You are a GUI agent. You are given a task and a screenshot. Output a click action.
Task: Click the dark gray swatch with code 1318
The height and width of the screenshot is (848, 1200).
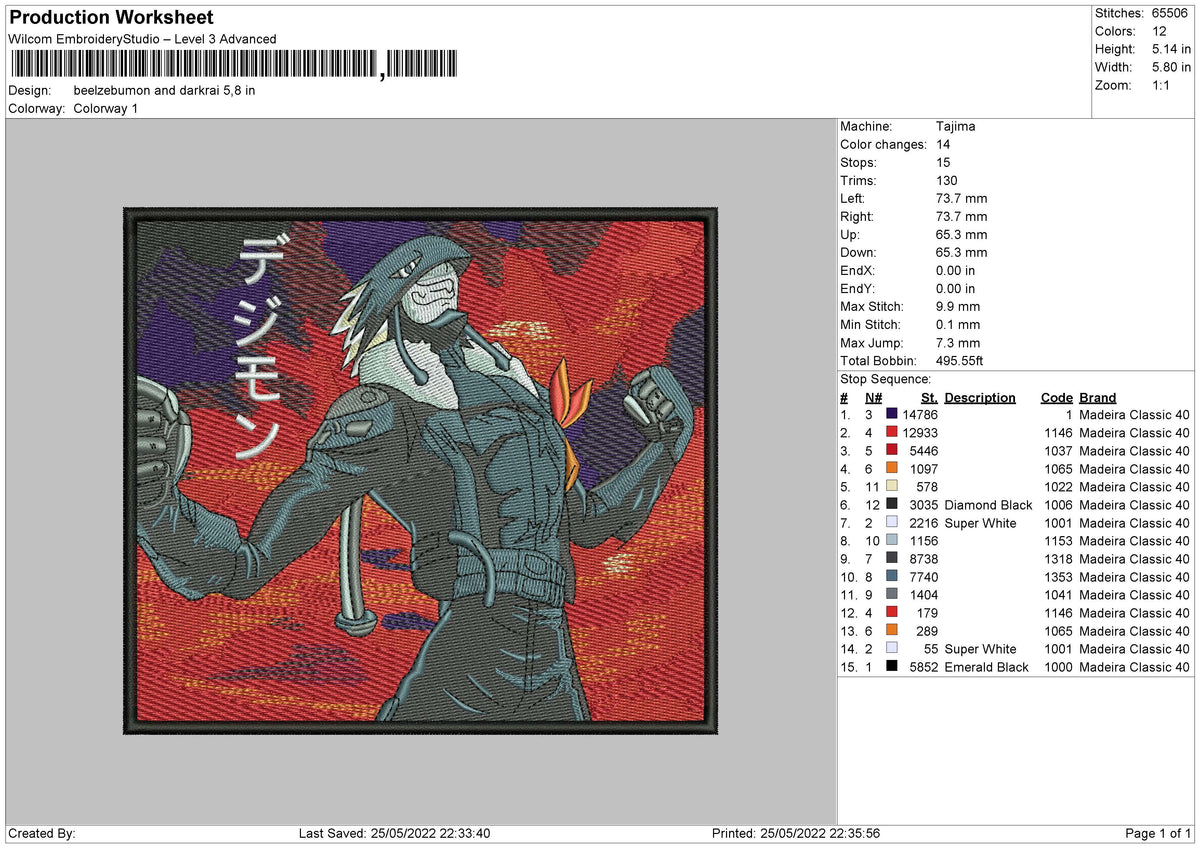point(892,558)
